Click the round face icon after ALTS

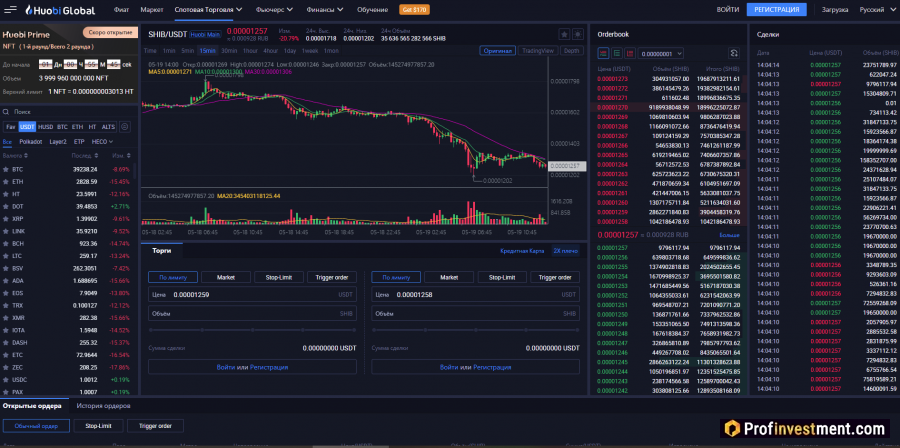point(124,127)
